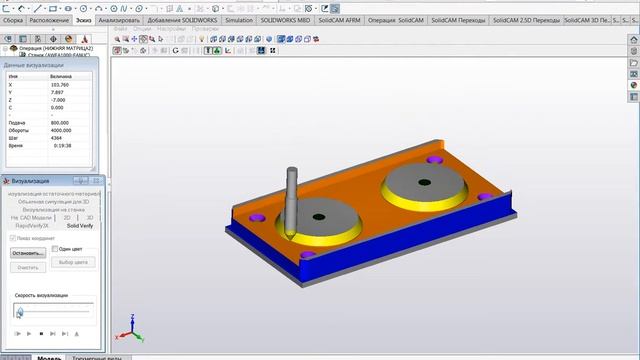Click the zoom magnifier icon in simulation toolbar
Image resolution: width=640 pixels, height=360 pixels.
pos(117,39)
